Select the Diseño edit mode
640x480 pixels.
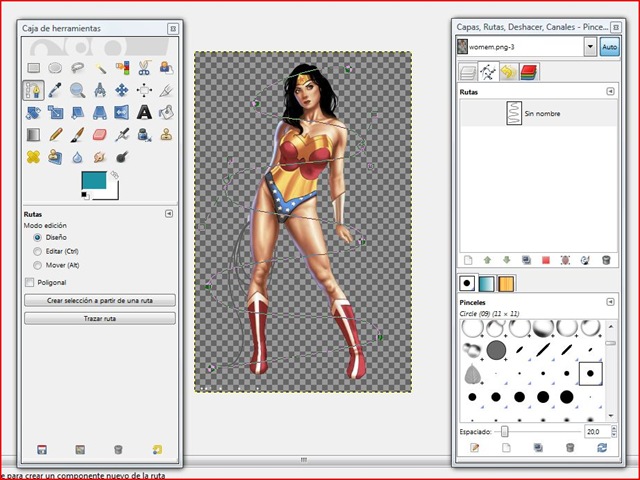coord(38,238)
